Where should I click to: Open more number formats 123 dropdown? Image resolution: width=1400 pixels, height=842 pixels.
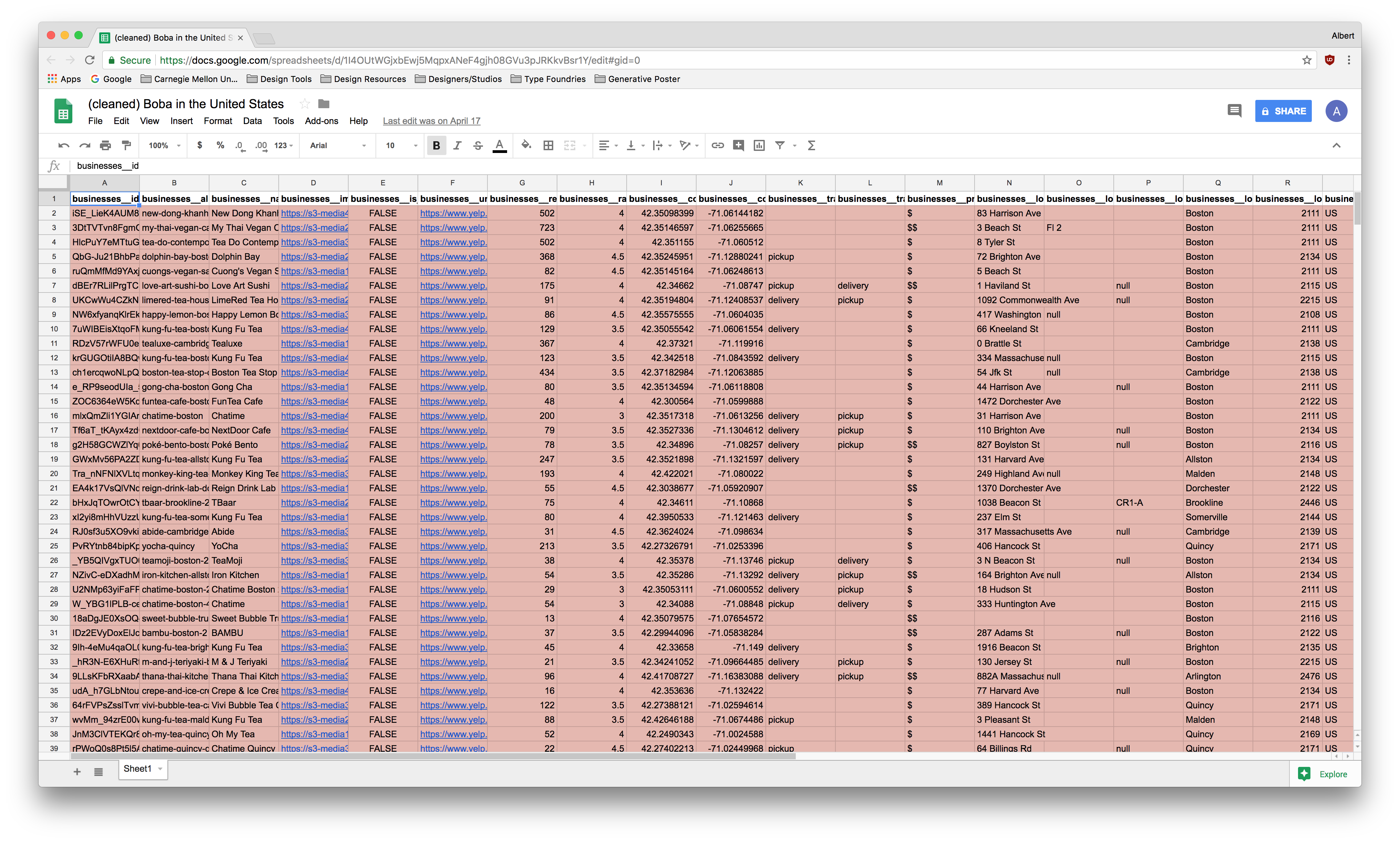pyautogui.click(x=284, y=146)
